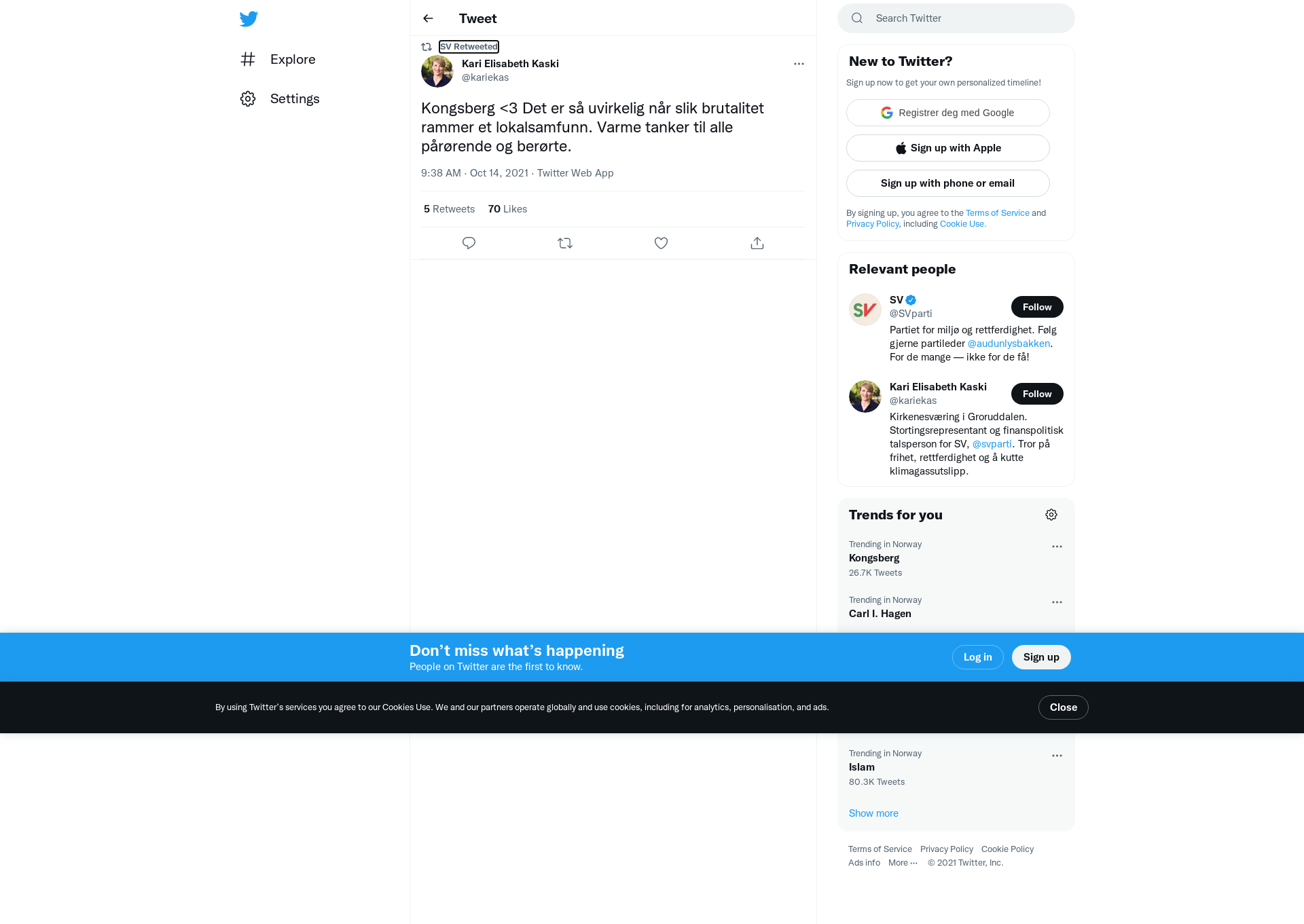
Task: Open the @audunlysbakken profile link
Action: (1009, 344)
